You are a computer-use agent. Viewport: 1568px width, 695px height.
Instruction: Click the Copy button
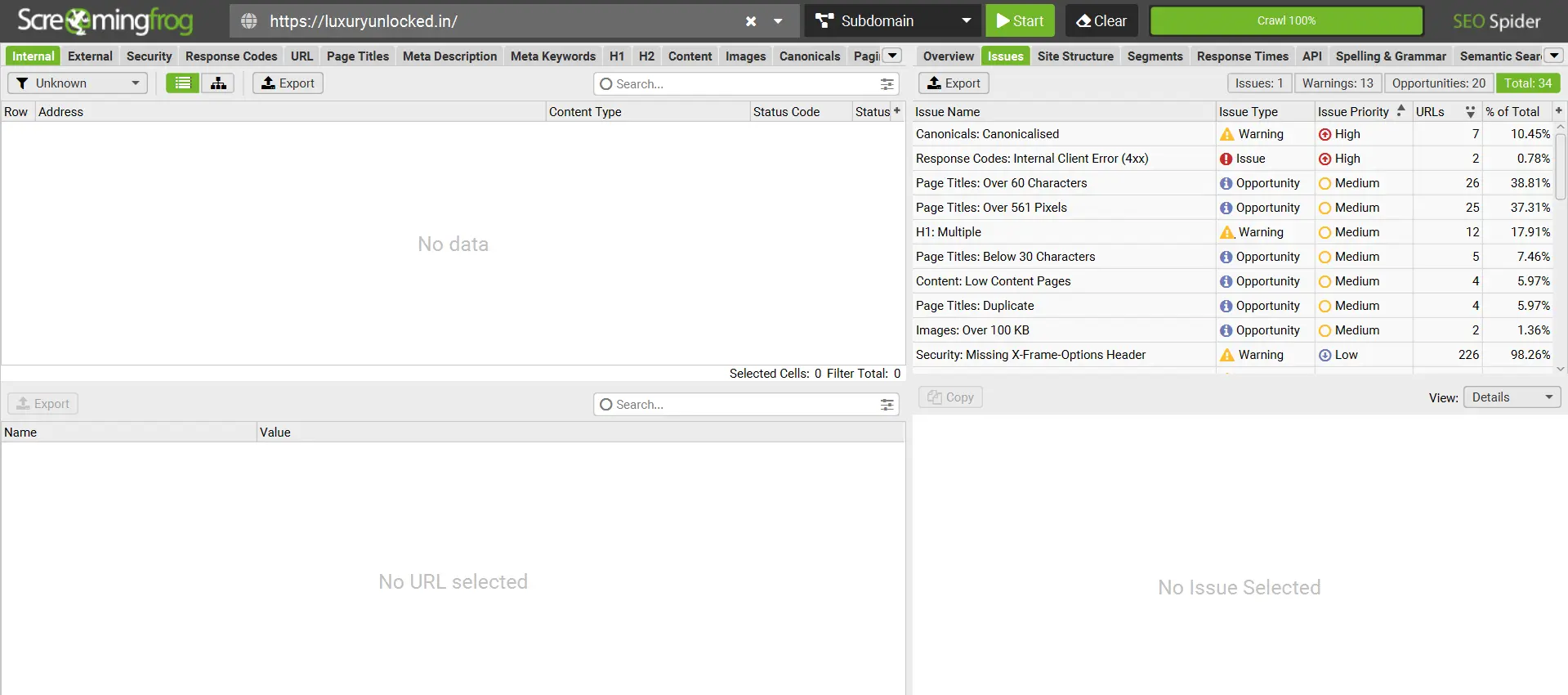pyautogui.click(x=950, y=397)
